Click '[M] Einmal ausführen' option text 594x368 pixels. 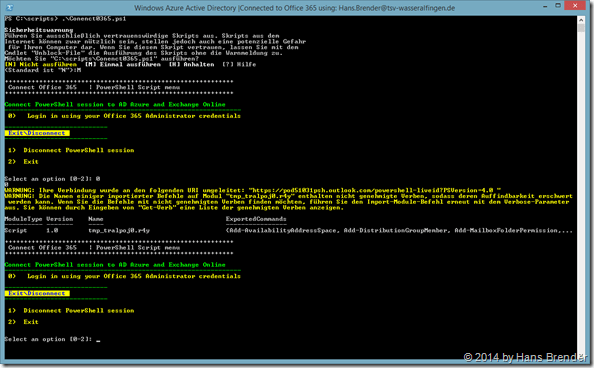(122, 64)
